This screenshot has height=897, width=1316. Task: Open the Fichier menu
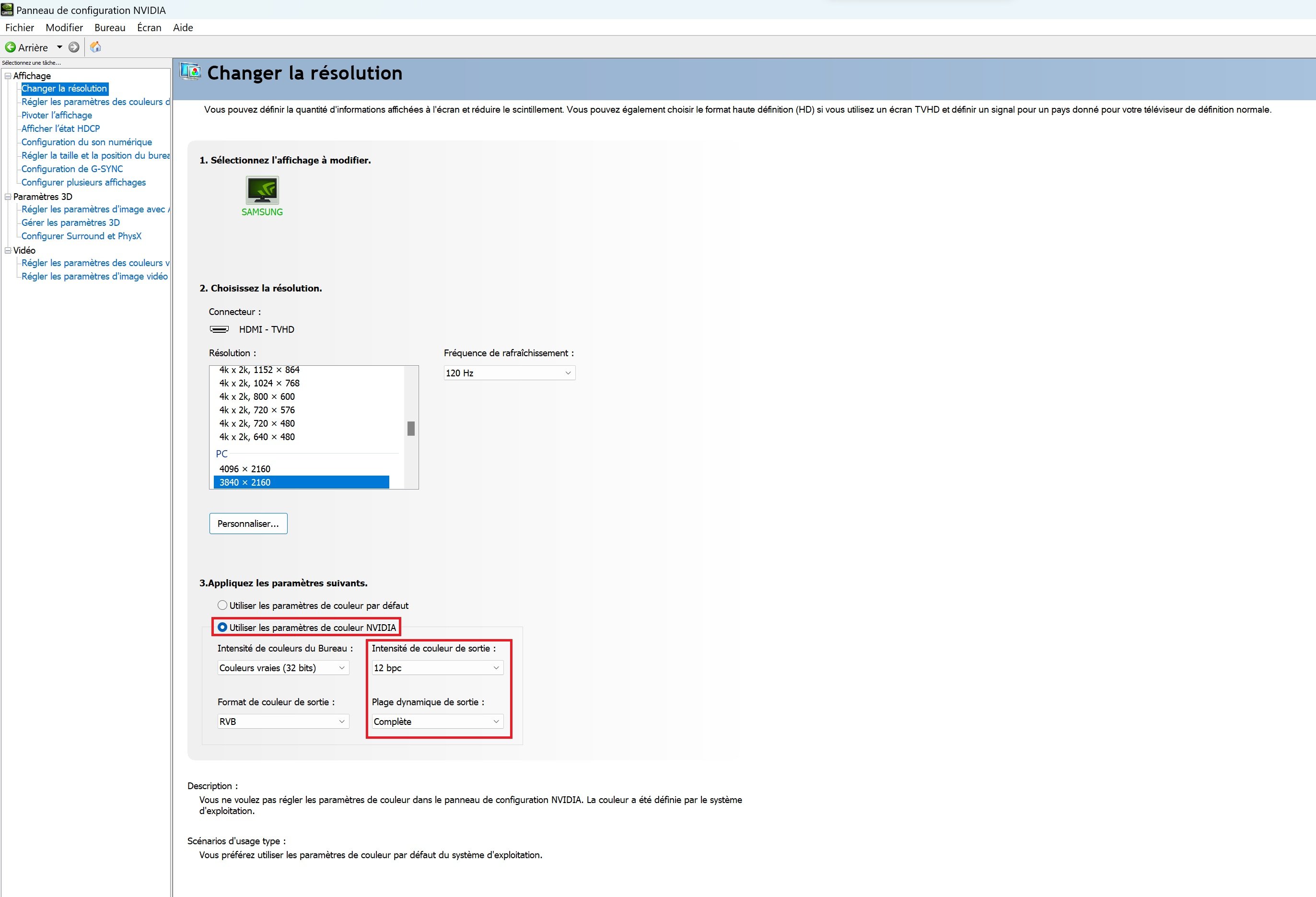tap(20, 28)
